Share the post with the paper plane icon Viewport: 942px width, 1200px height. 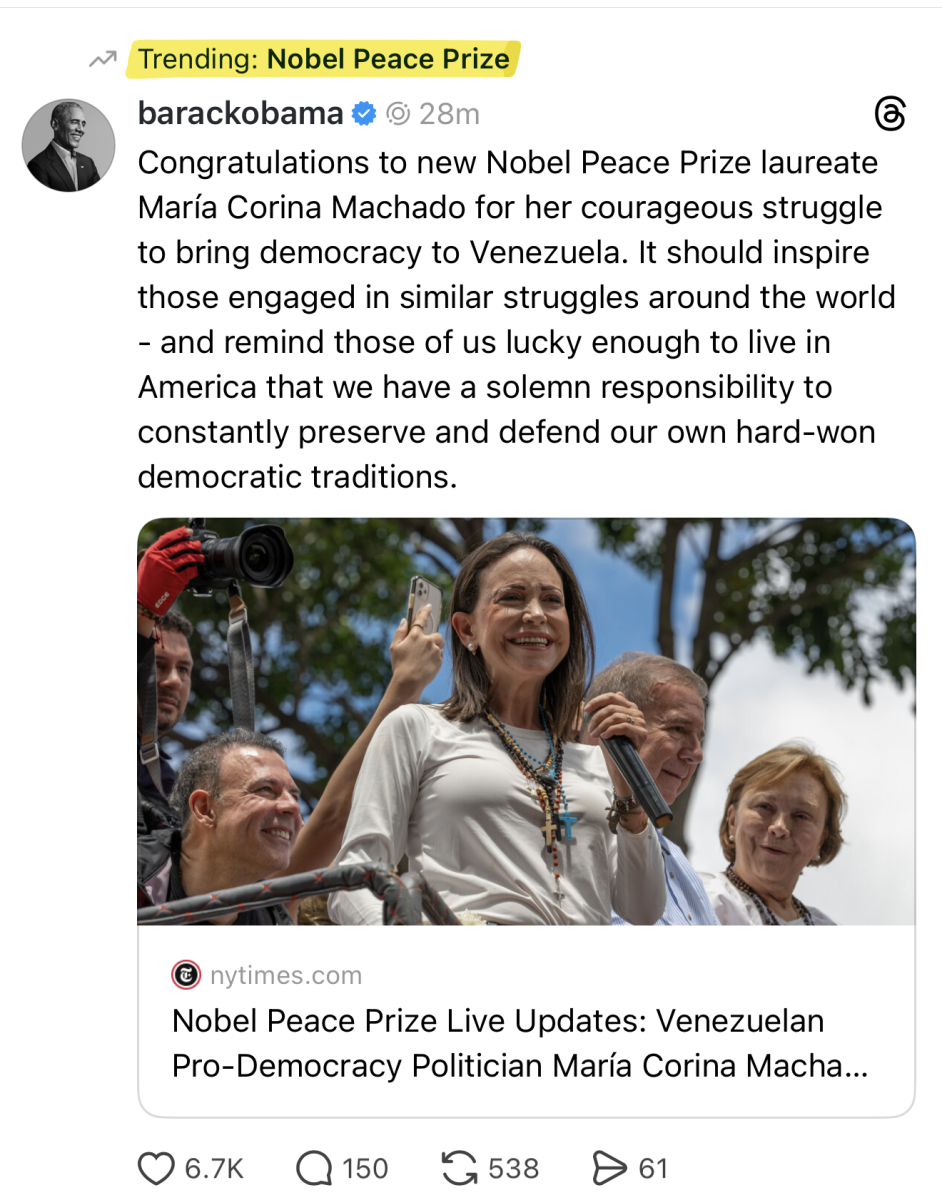point(608,1168)
